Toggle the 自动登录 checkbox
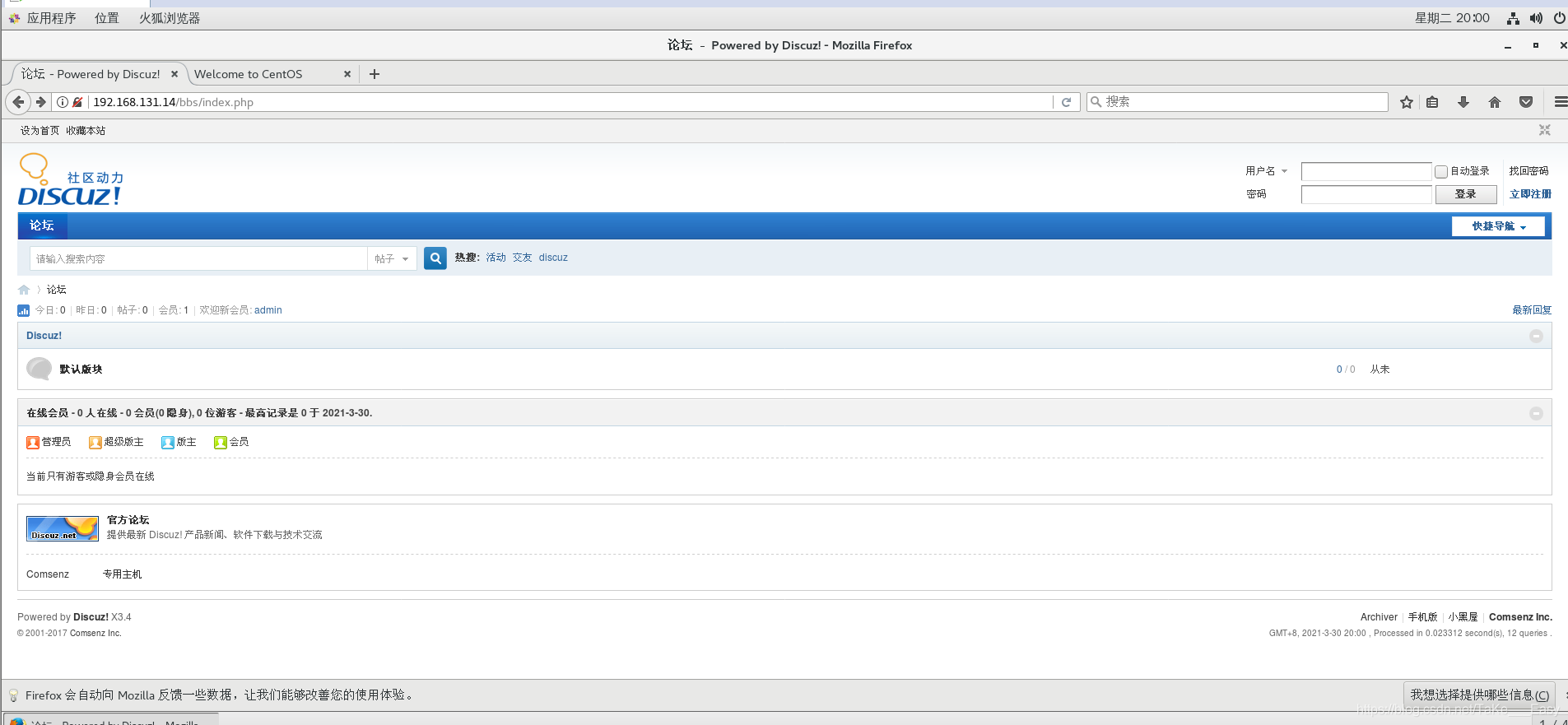 click(1441, 172)
